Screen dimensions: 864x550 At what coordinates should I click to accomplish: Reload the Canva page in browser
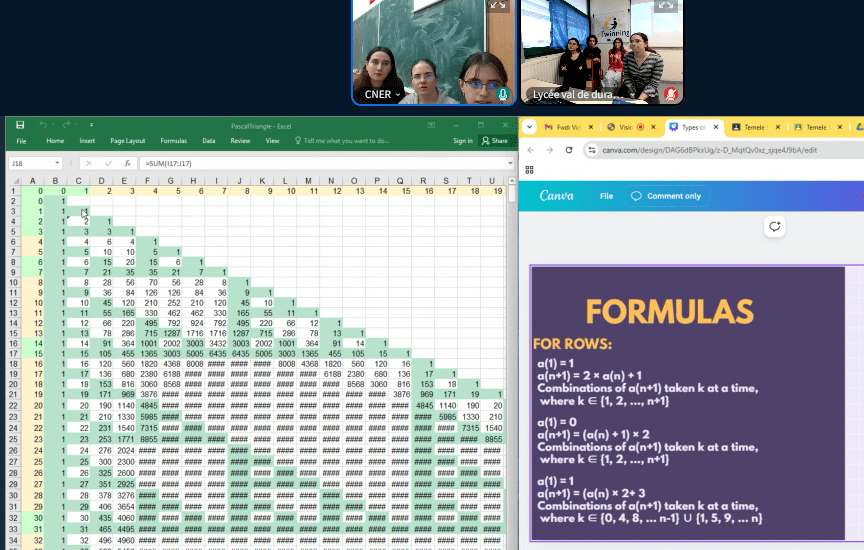coord(569,150)
